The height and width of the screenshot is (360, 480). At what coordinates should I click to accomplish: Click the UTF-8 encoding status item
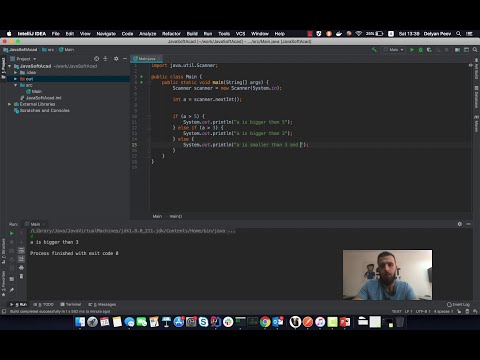coord(423,311)
